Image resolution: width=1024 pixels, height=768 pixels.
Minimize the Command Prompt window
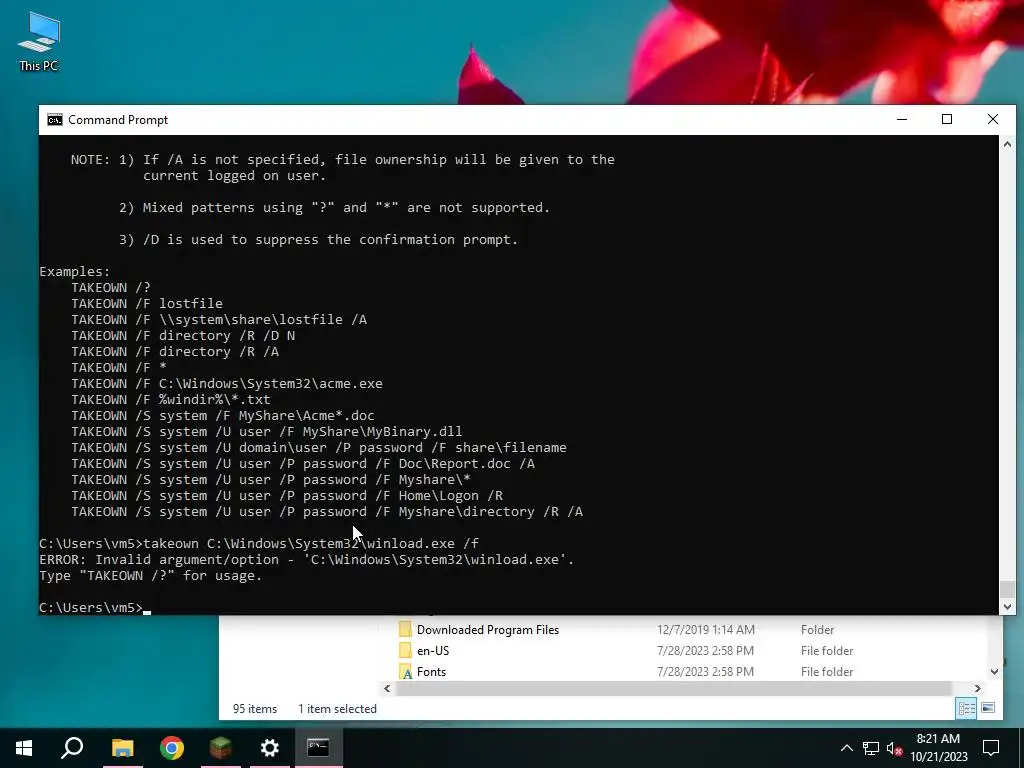[902, 120]
